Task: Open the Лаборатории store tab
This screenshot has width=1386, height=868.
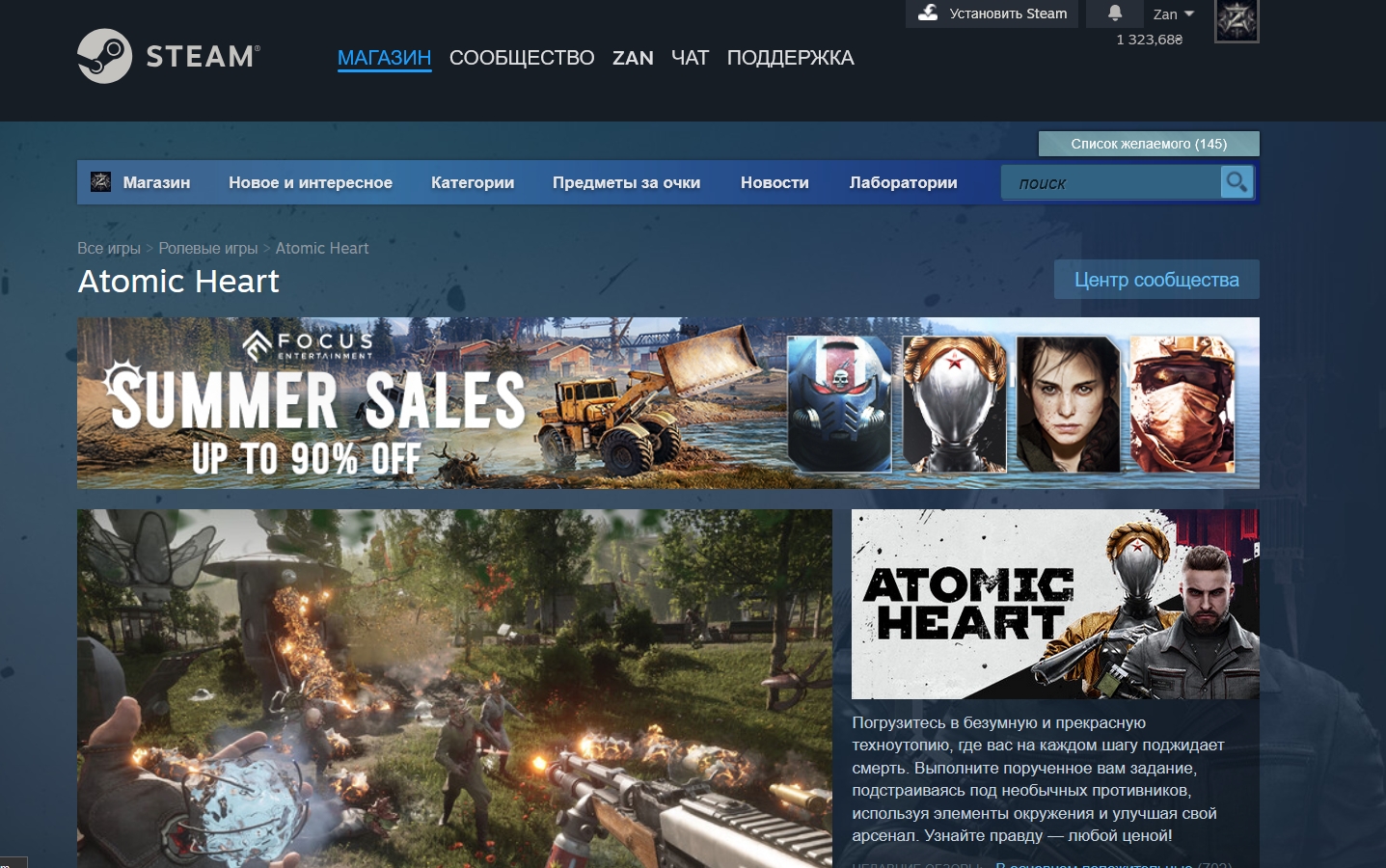Action: tap(903, 182)
